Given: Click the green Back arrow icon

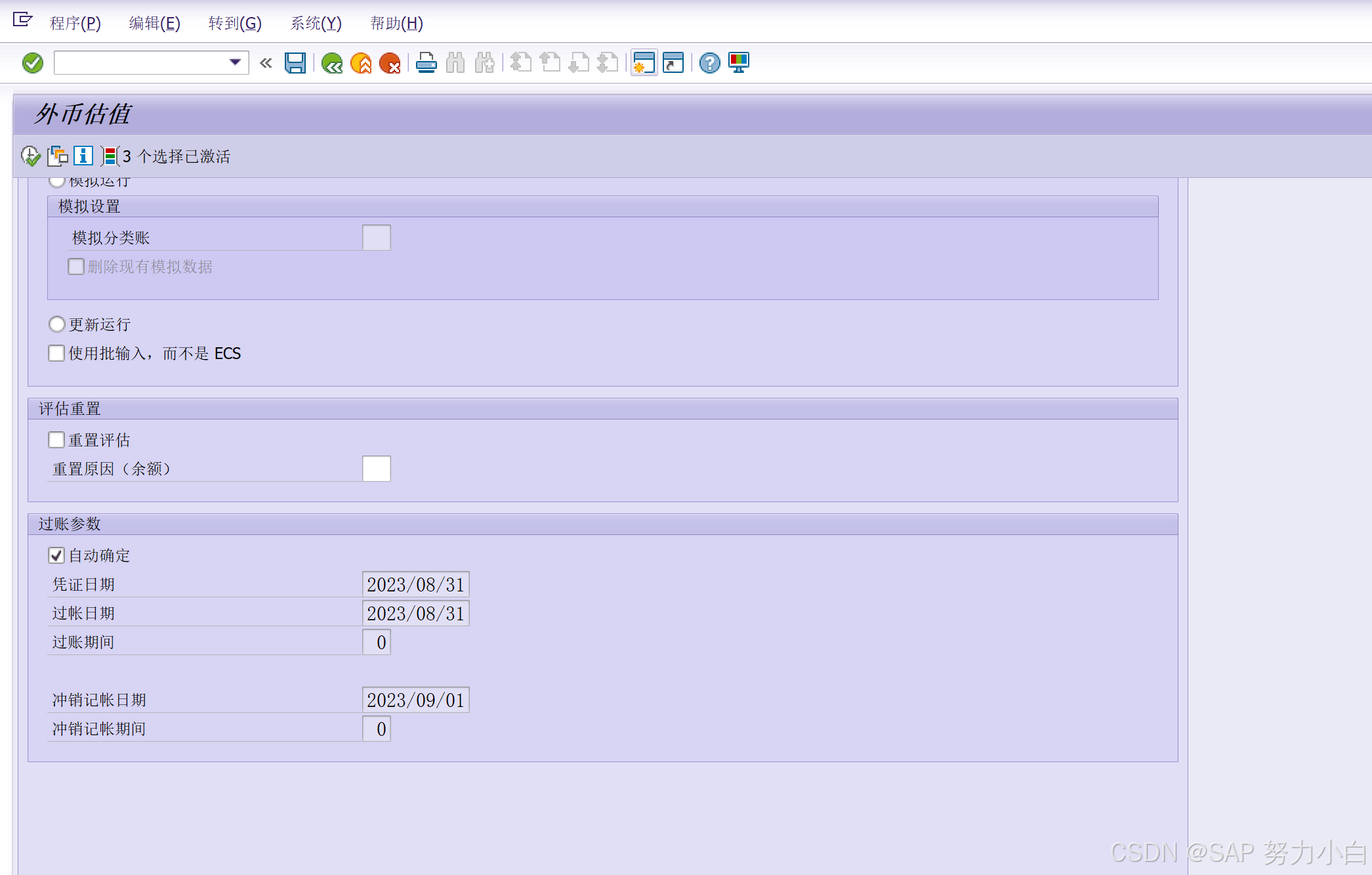Looking at the screenshot, I should click(x=332, y=63).
